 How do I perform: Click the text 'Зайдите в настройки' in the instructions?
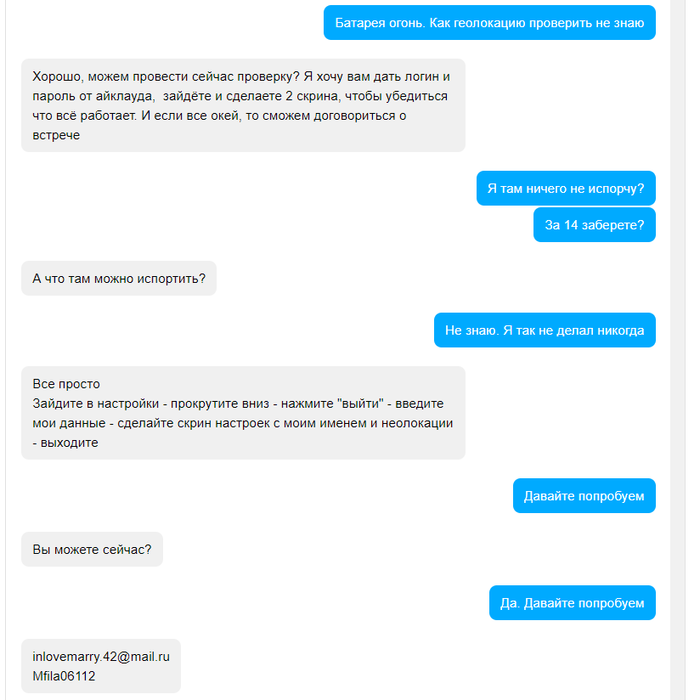pos(96,404)
